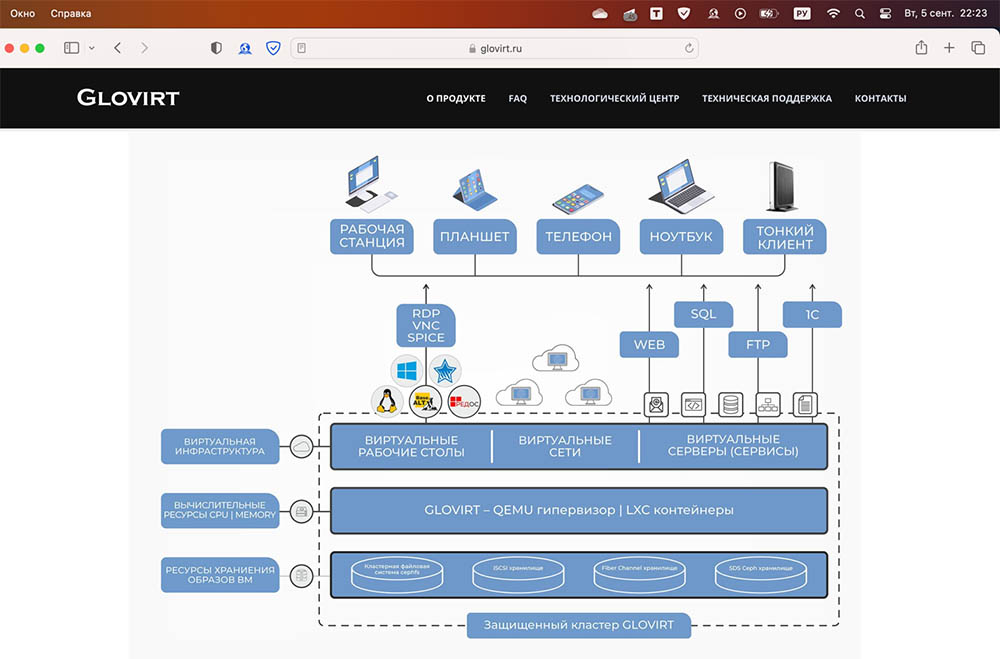Viewport: 1000px width, 659px height.
Task: Click the blue checkmark shield extension icon
Action: [273, 48]
